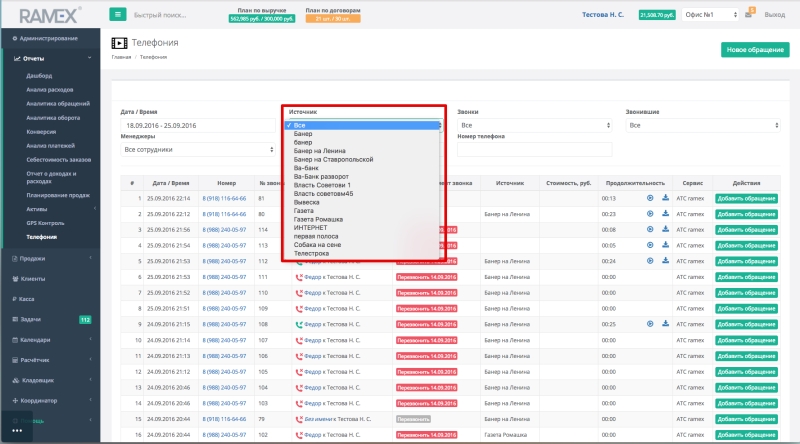The image size is (800, 444).
Task: Click the План по выручке progress bar
Action: (x=261, y=19)
